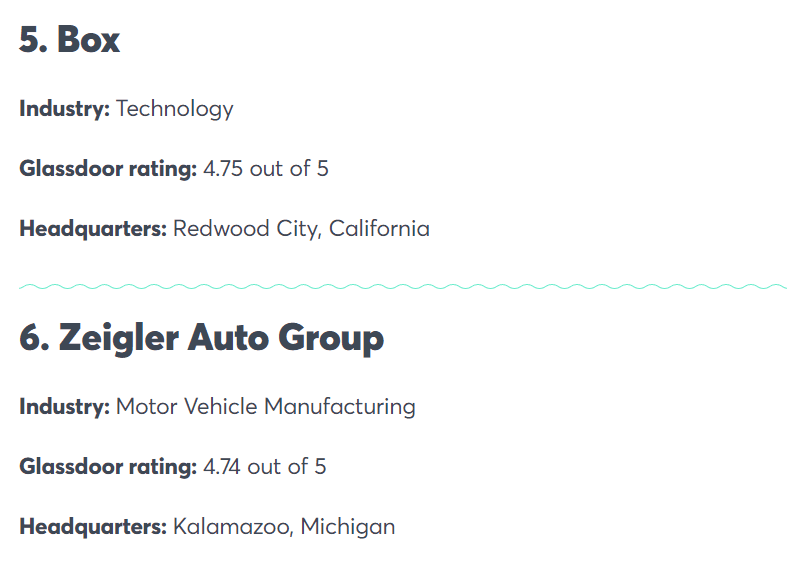Click the Headquarters label under Box
804x566 pixels.
[93, 229]
